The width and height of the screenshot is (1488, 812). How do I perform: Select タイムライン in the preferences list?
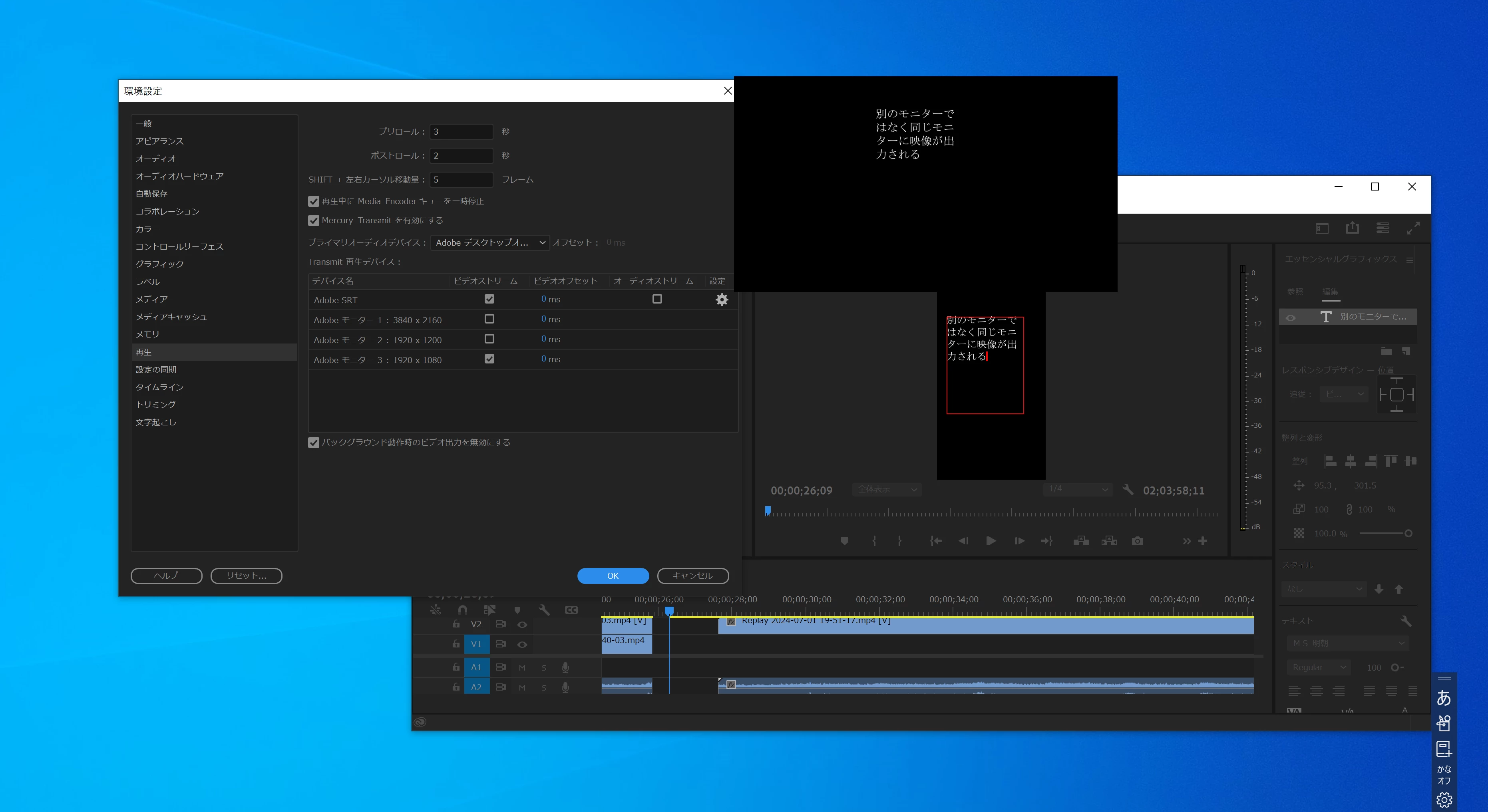click(159, 387)
